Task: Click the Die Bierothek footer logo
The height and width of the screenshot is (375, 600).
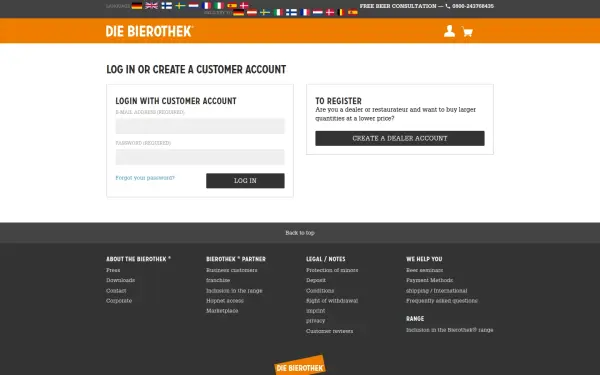Action: point(300,365)
